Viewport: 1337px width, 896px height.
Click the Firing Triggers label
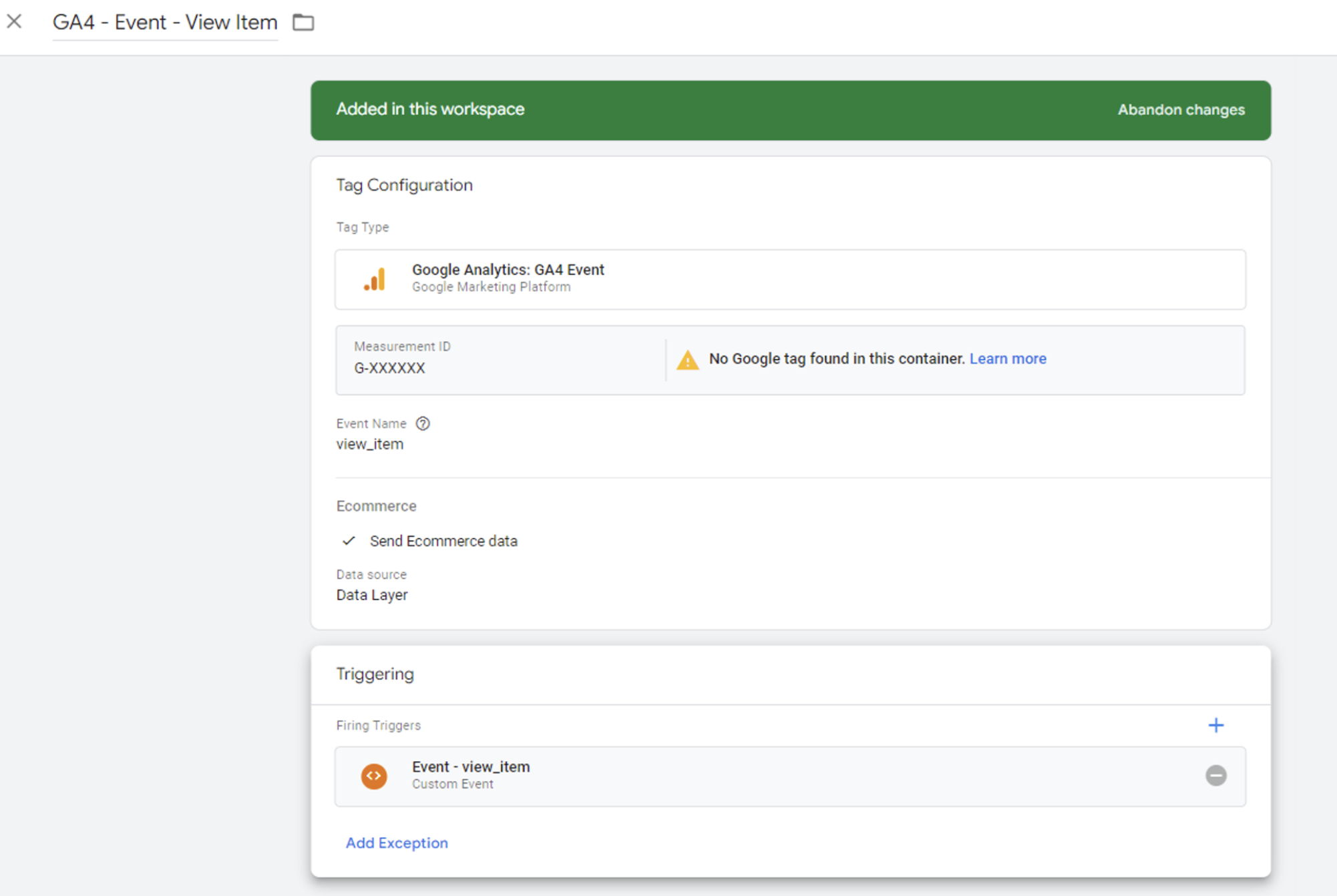(x=378, y=725)
